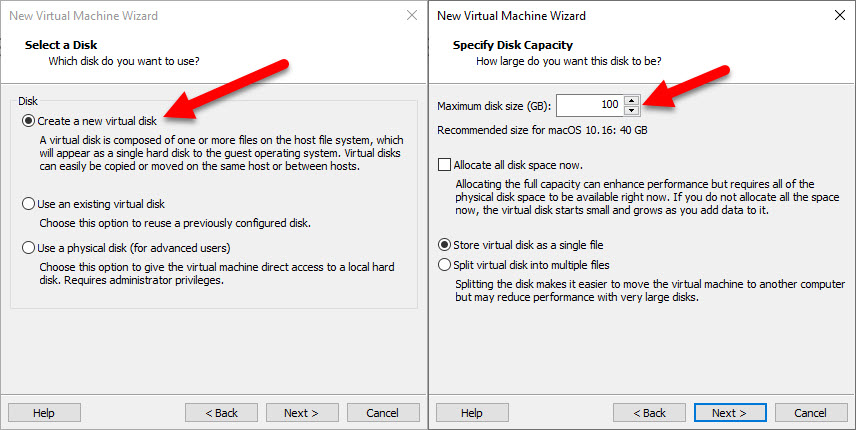Close the Specify Disk Capacity wizard window

tap(840, 15)
